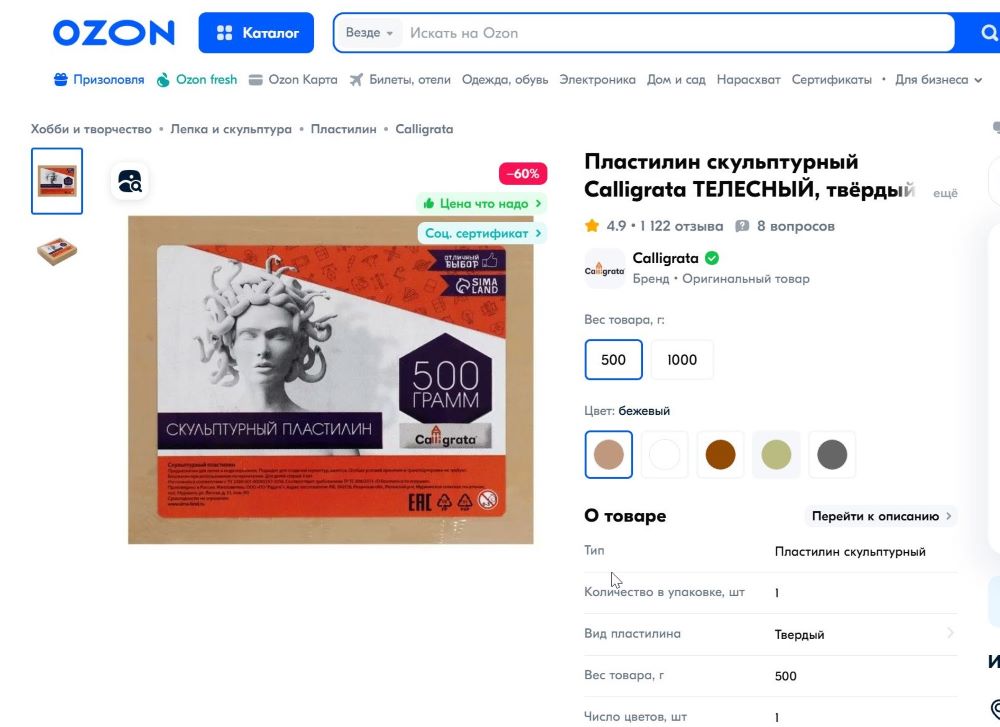The height and width of the screenshot is (727, 1000).
Task: Choose the white color option
Action: click(665, 455)
